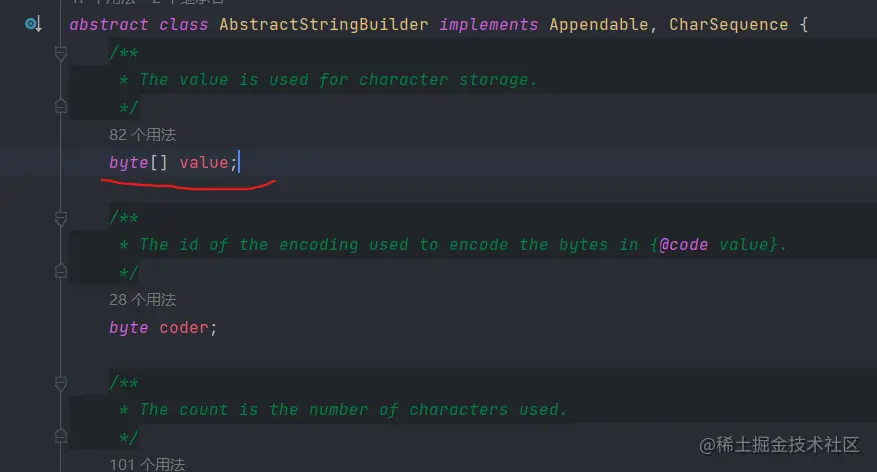Click the '@code' tag in the comment
Viewport: 877px width, 472px height.
683,245
